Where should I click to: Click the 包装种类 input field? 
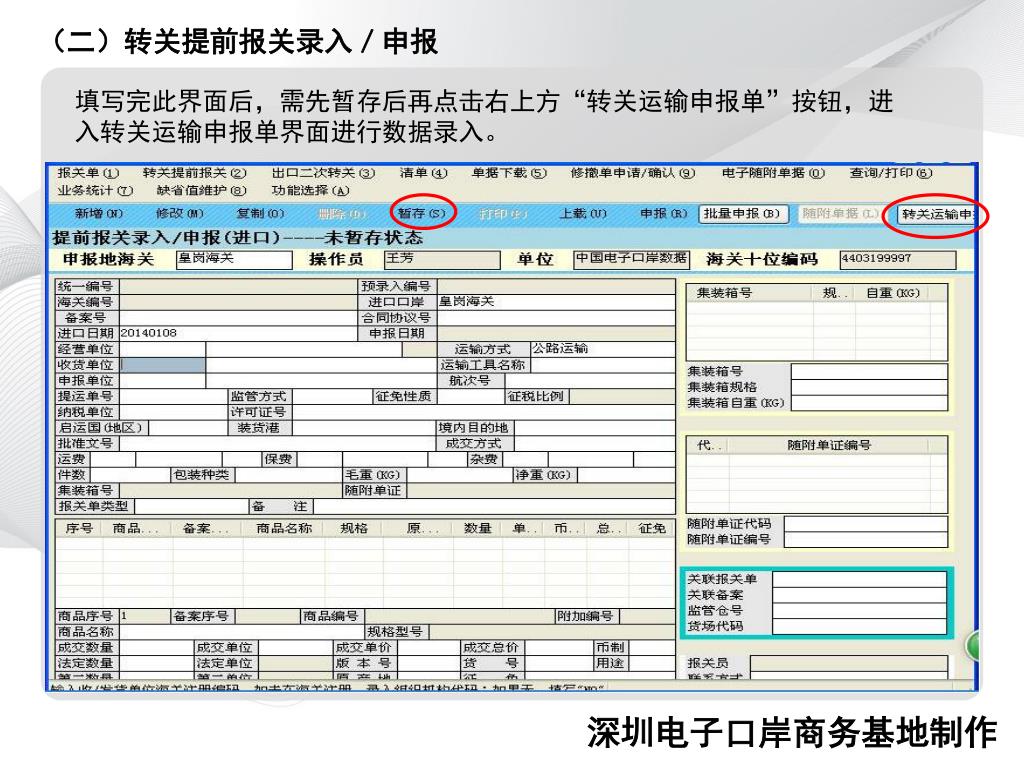point(288,475)
